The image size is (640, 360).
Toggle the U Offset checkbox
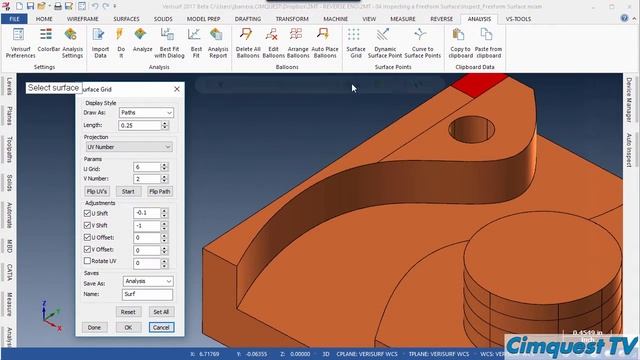pos(87,237)
